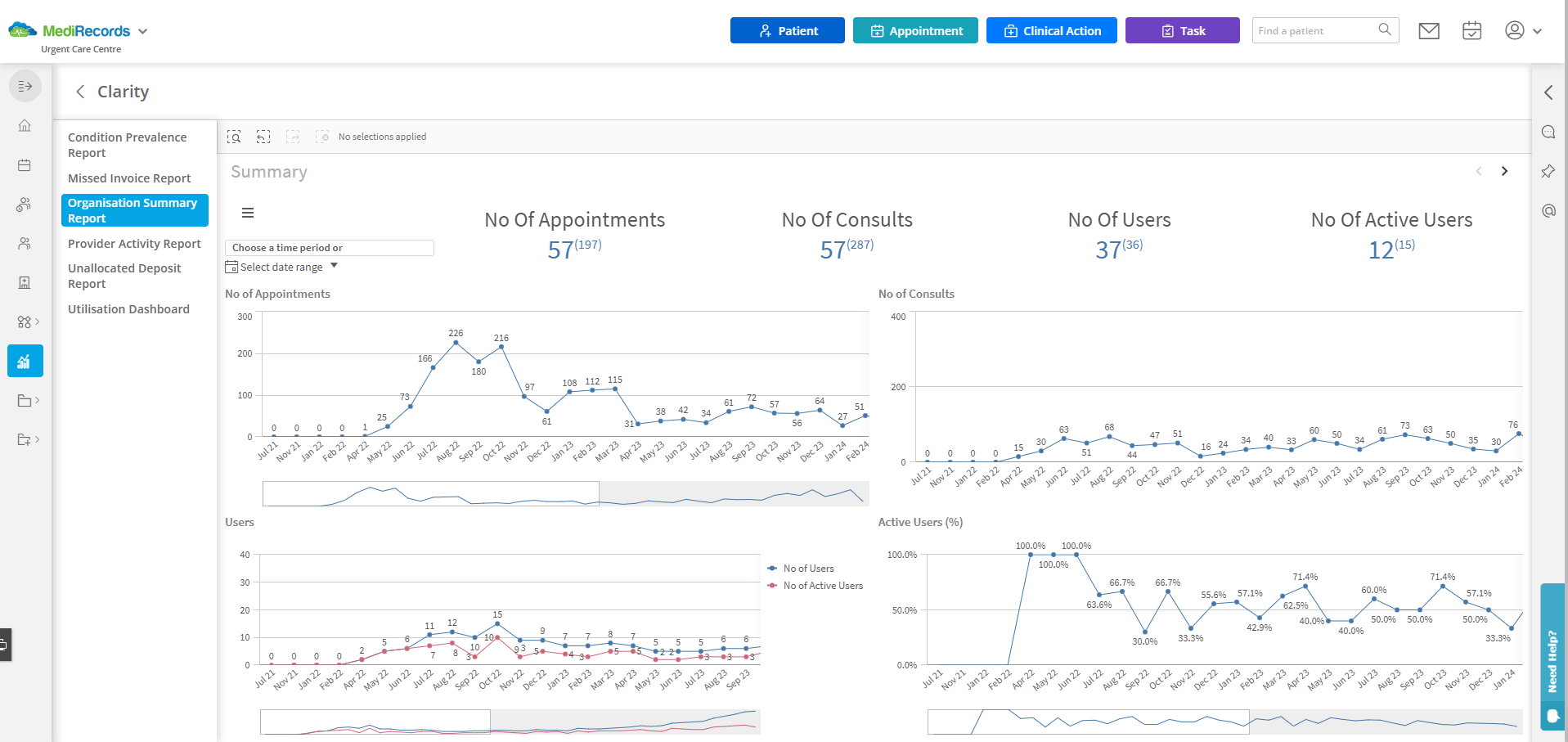Toggle No of Active Users legend series
This screenshot has height=742, width=1568.
[x=822, y=586]
